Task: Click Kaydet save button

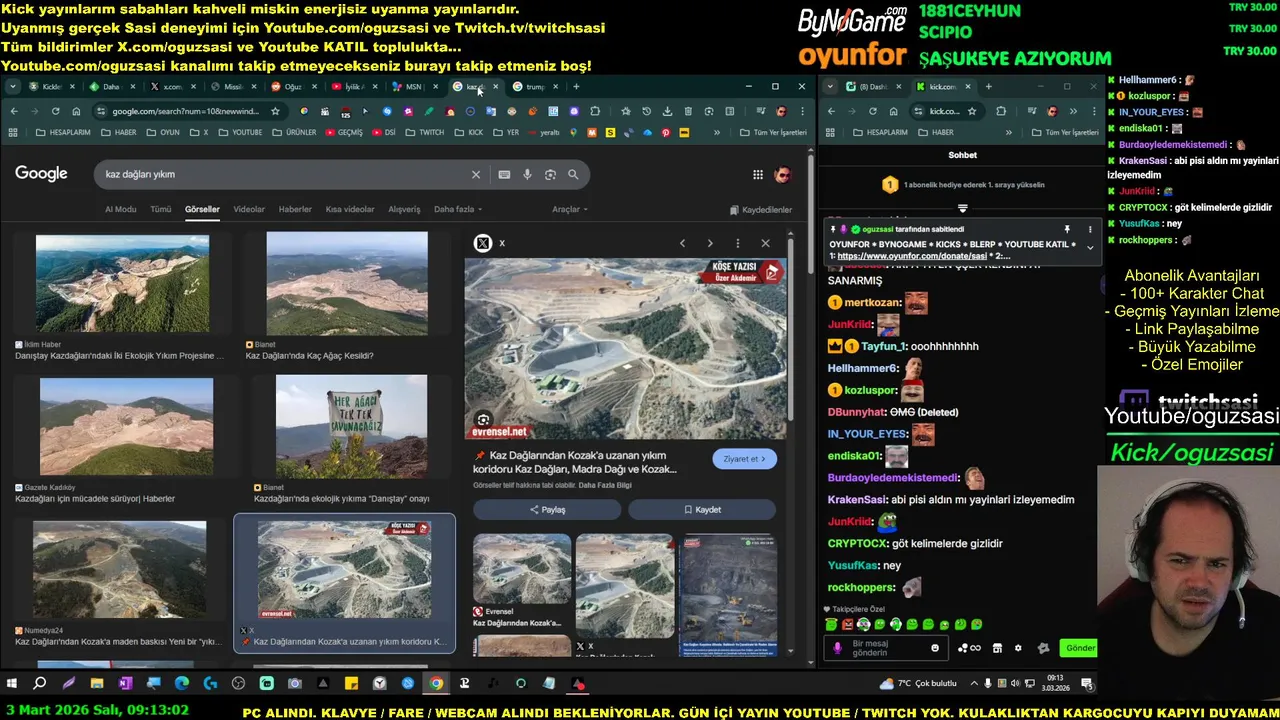Action: pyautogui.click(x=702, y=509)
